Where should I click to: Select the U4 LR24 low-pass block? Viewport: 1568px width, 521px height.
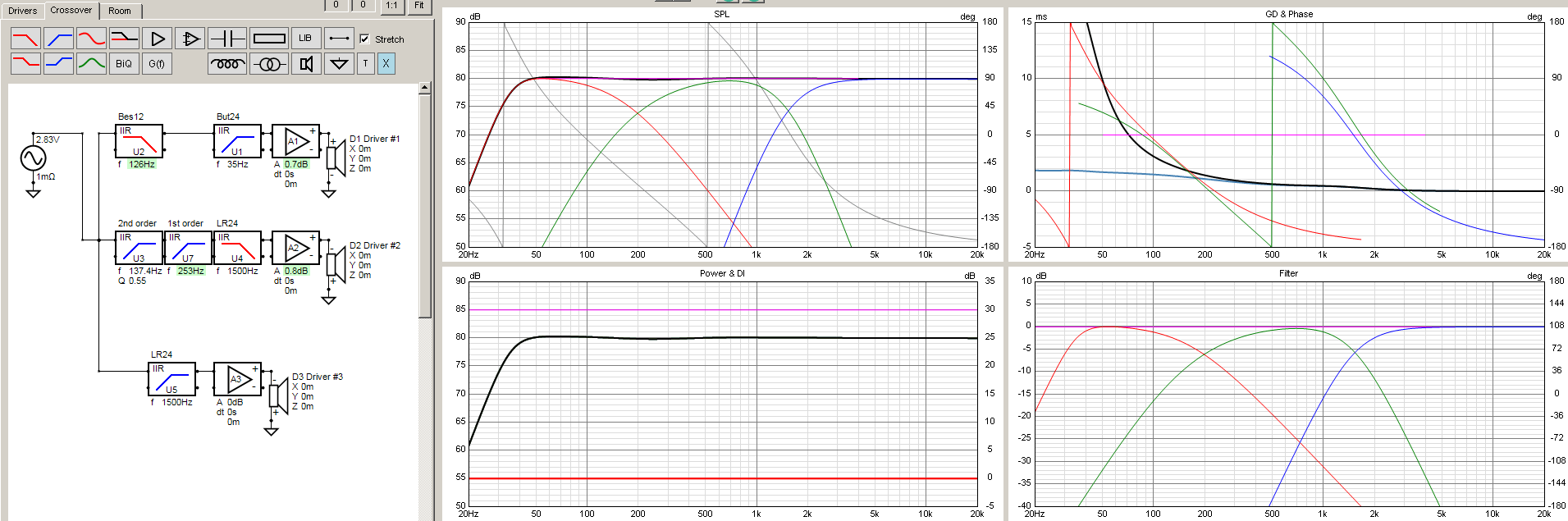(x=237, y=248)
